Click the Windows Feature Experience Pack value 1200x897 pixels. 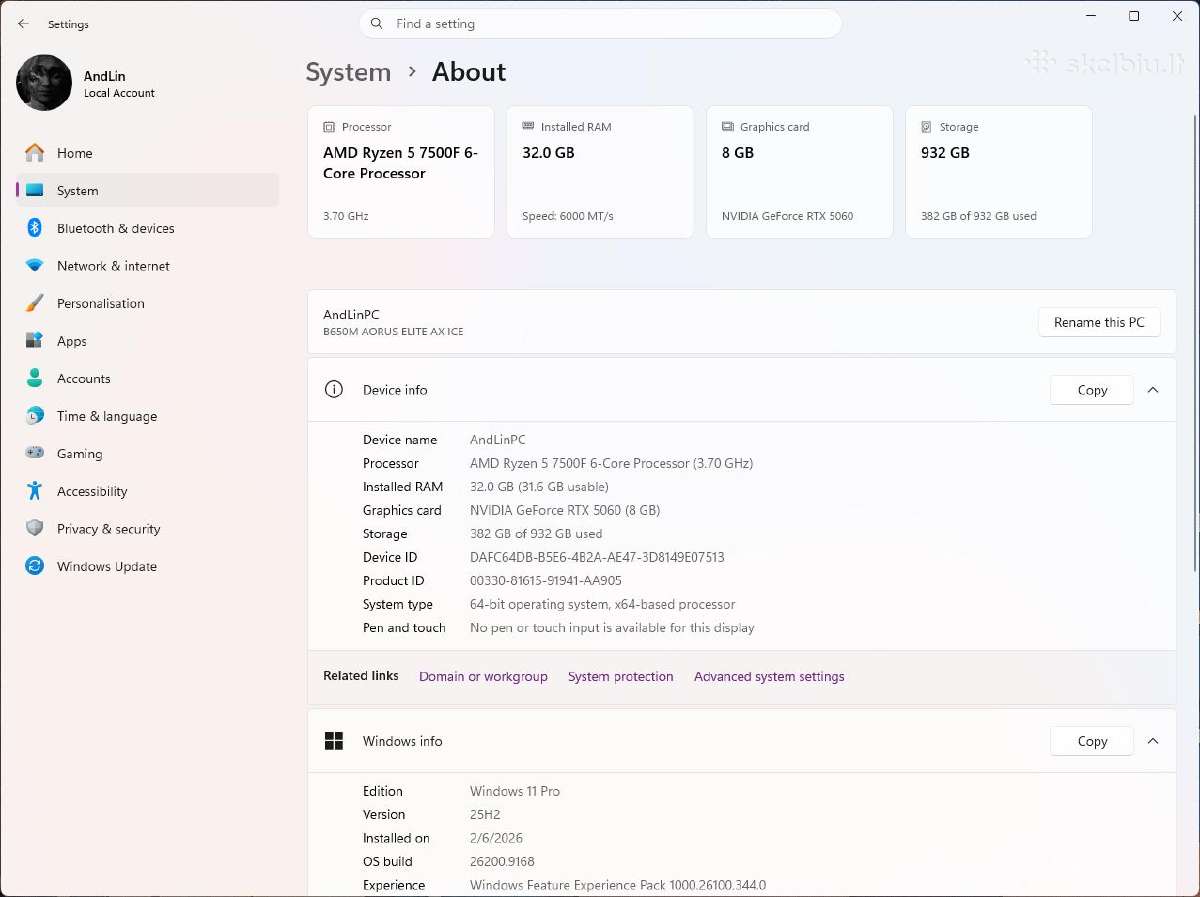618,885
